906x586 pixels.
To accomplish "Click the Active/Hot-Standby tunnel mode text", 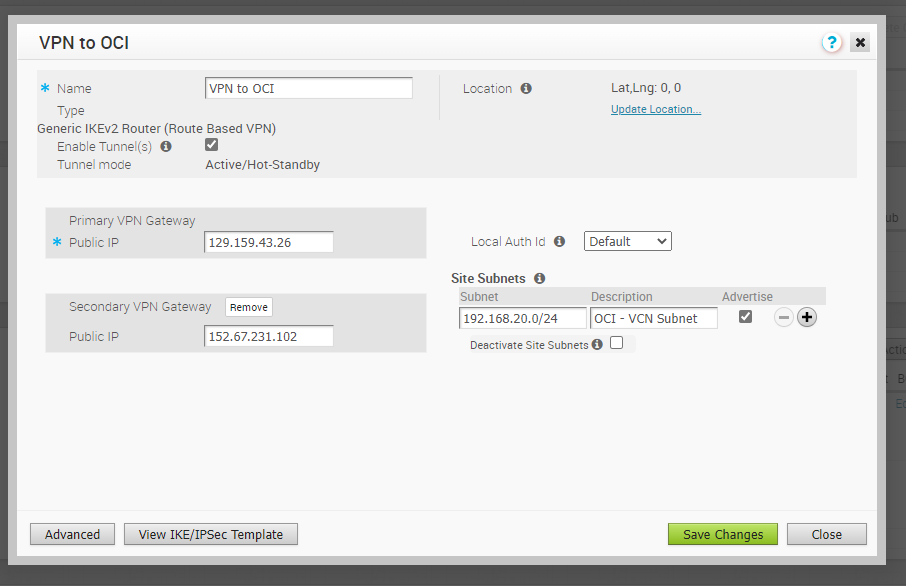I will tap(262, 165).
